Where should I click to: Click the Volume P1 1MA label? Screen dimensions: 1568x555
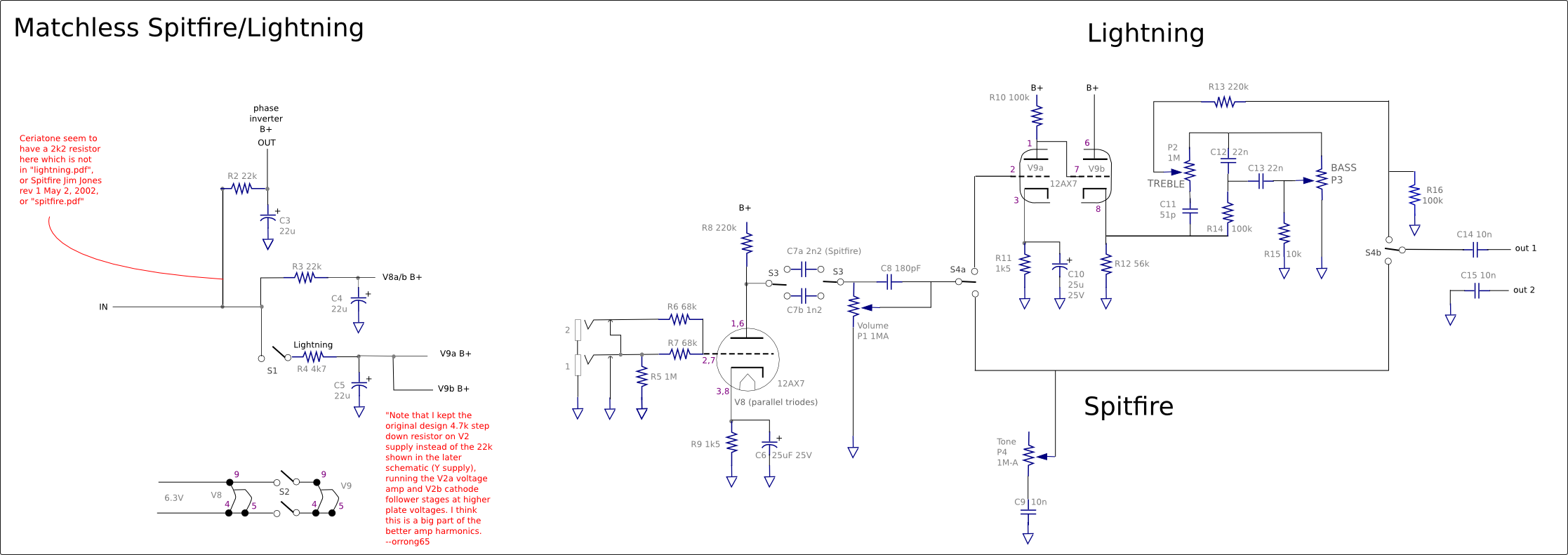(872, 331)
